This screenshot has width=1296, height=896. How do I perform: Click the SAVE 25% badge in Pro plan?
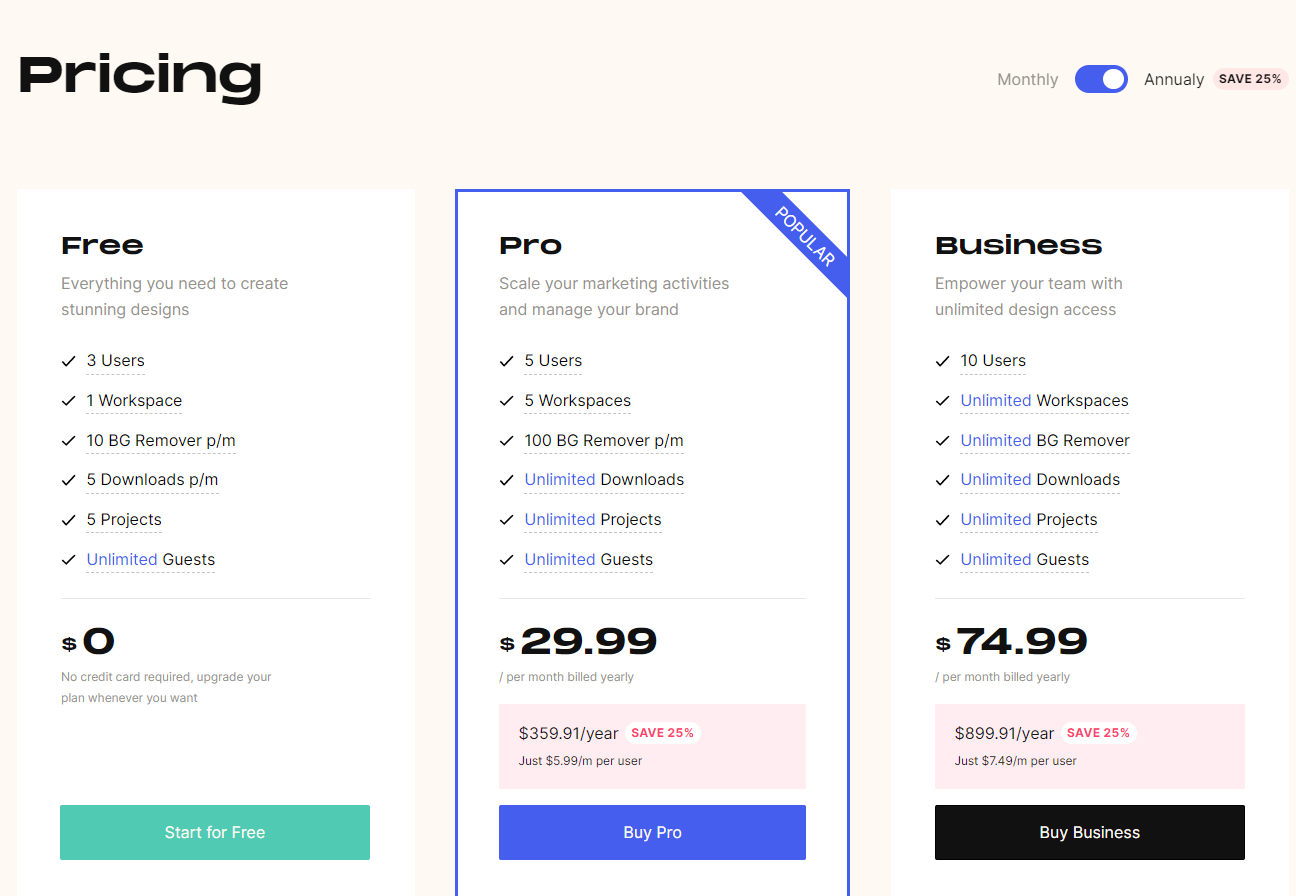click(663, 733)
